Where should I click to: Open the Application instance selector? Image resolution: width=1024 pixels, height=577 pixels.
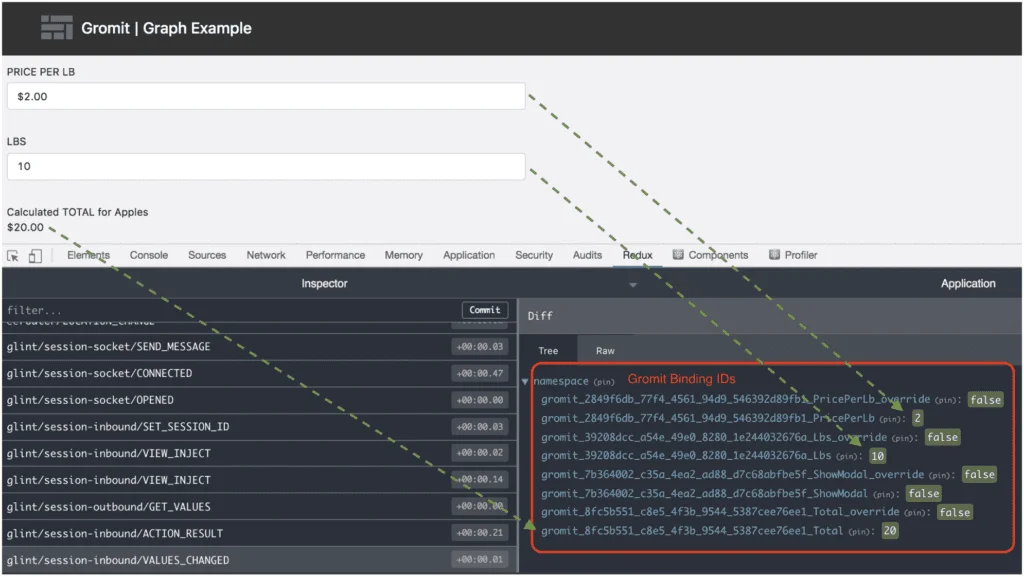click(967, 284)
